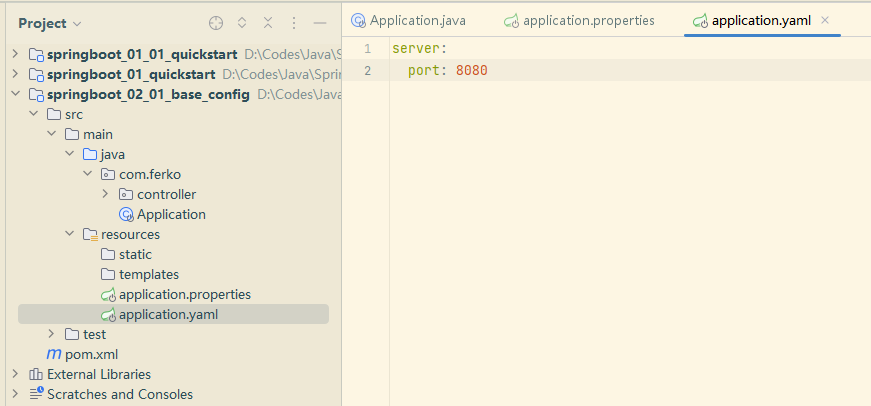Click line number 2 in gutter
Screen dimensions: 871x406
pyautogui.click(x=367, y=71)
